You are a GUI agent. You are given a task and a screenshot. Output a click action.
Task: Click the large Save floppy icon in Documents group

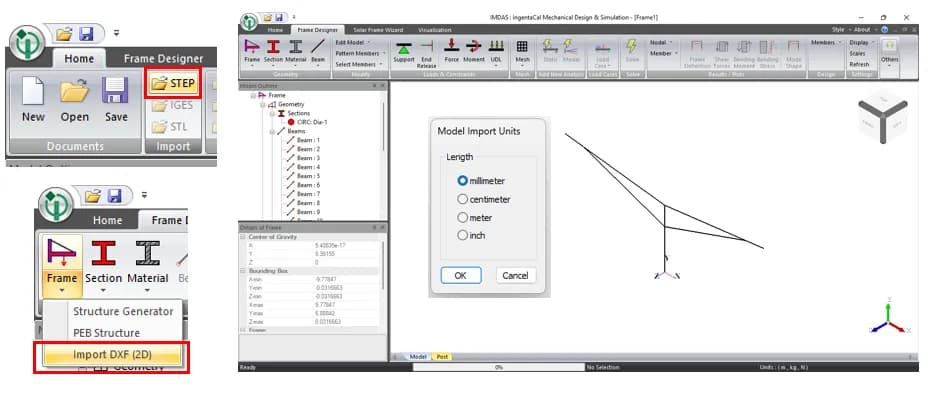click(116, 92)
